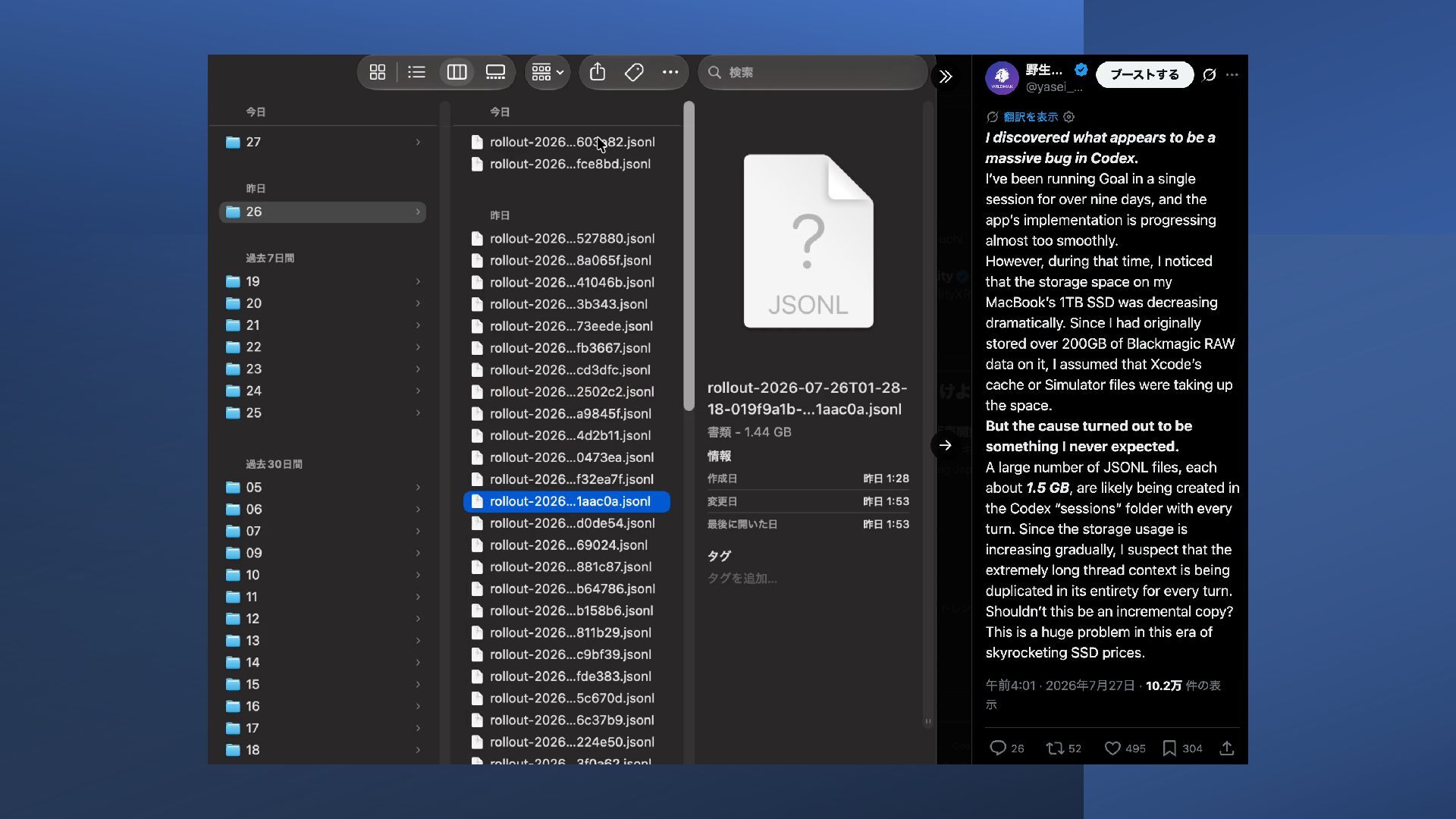The image size is (1456, 819).
Task: Click the @yasei_ handle link
Action: [x=1054, y=87]
